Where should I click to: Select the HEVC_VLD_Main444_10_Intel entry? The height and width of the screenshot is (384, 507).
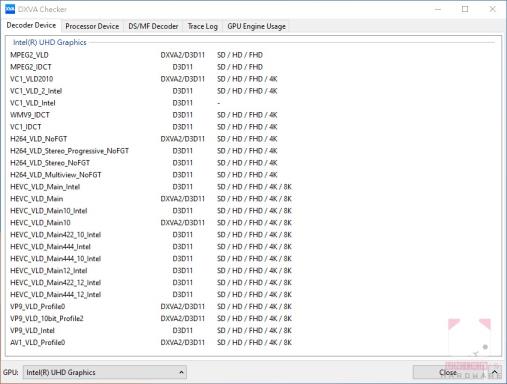(x=56, y=259)
